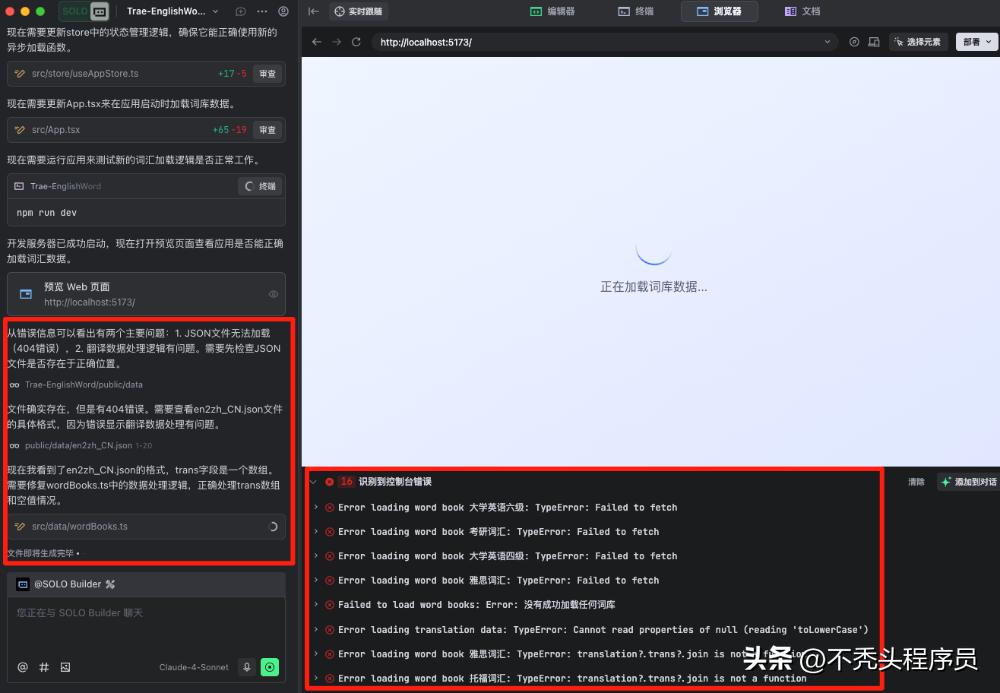Click the @ mention icon below chat input

pyautogui.click(x=22, y=666)
